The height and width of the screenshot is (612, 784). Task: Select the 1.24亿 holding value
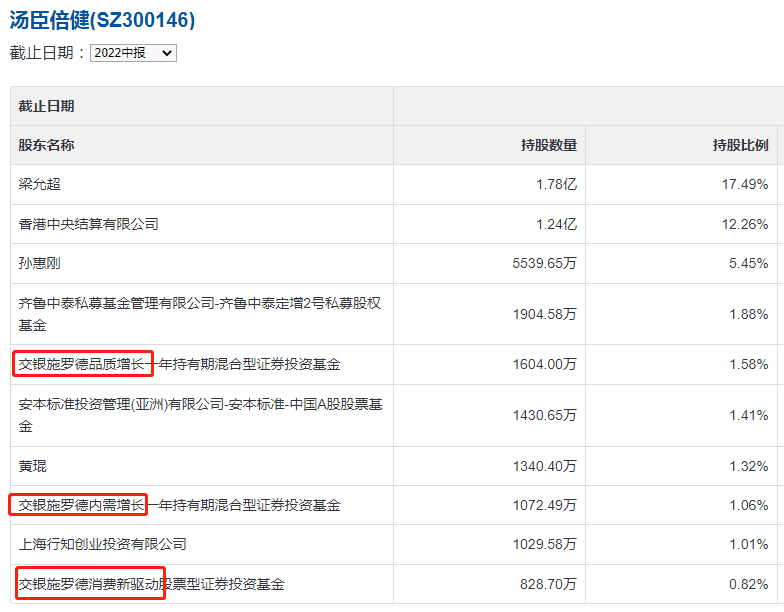[556, 224]
